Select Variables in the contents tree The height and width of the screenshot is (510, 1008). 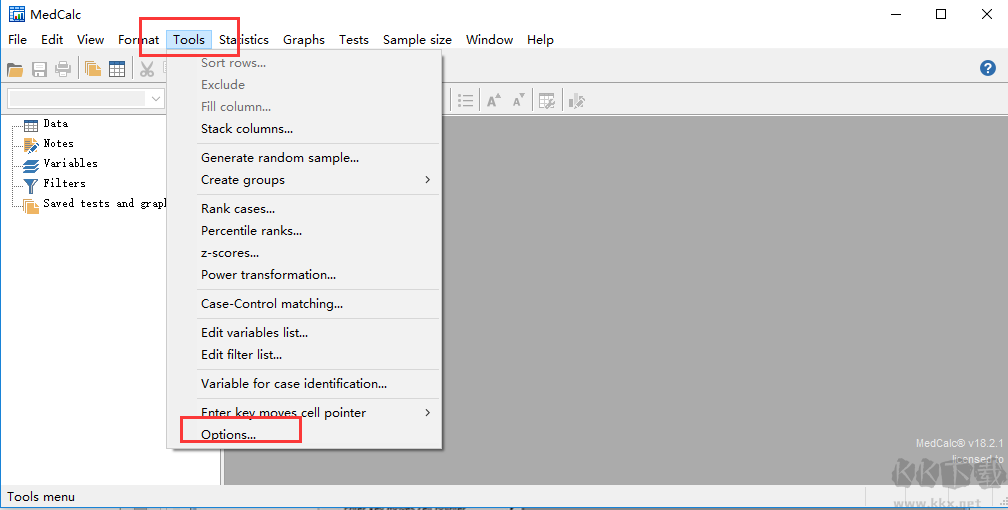pyautogui.click(x=70, y=163)
